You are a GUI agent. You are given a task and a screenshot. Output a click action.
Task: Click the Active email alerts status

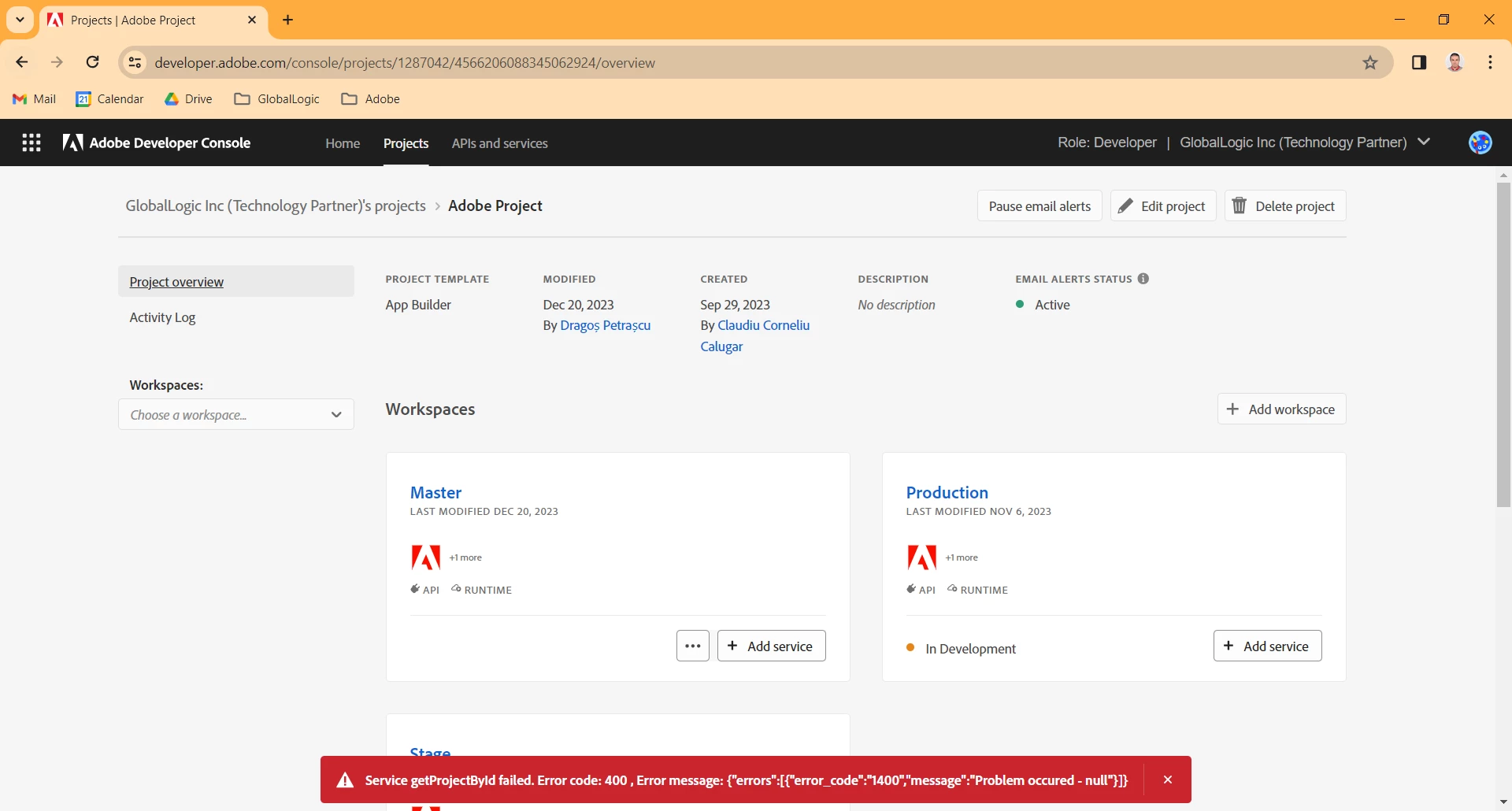[1052, 305]
